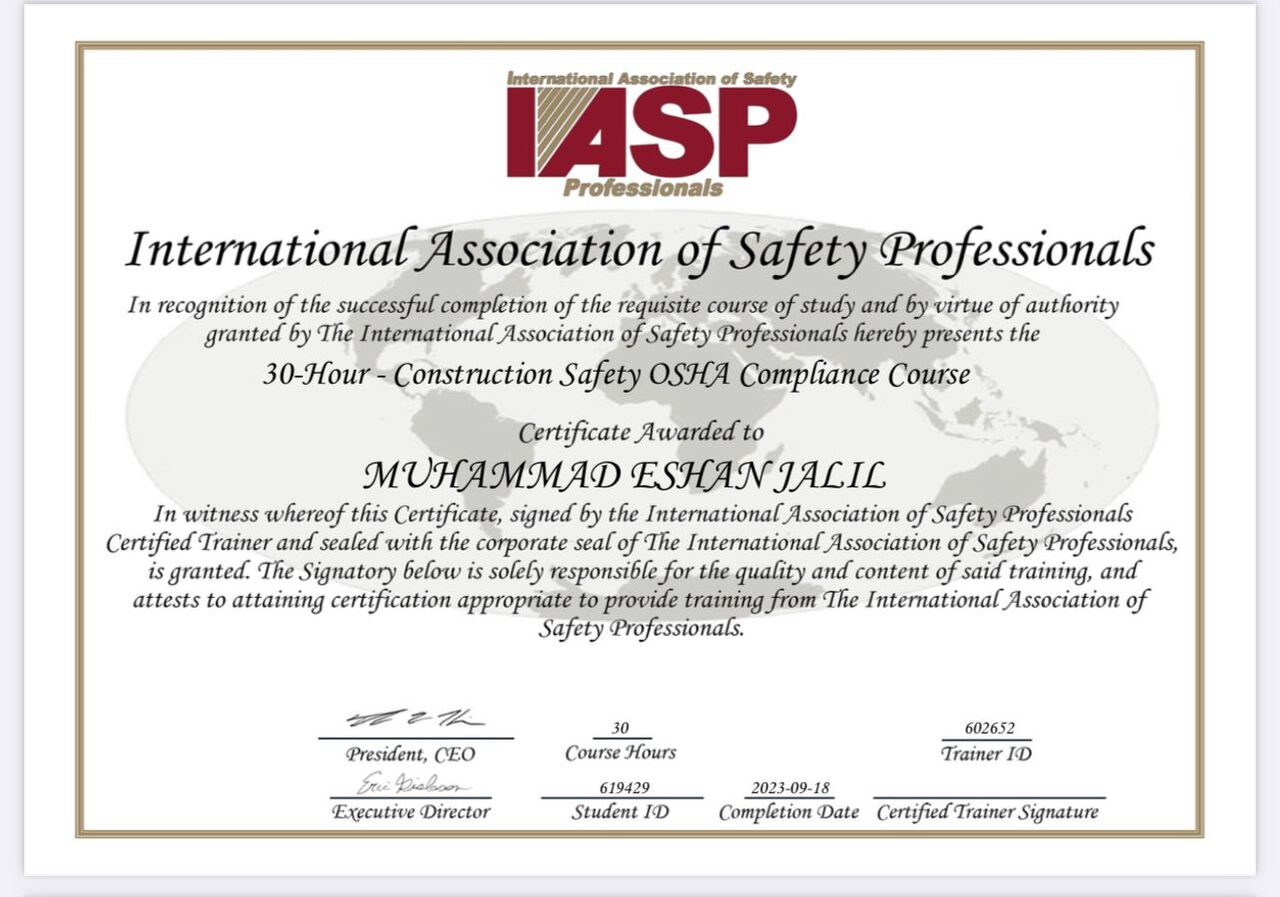This screenshot has height=897, width=1280.
Task: Click the line starting 'In witness whereof this Certificate'
Action: 643,514
